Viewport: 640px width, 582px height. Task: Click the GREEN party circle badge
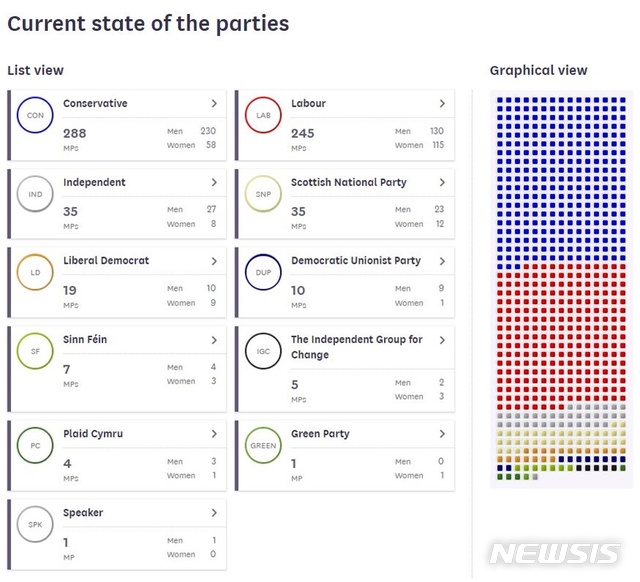pos(263,445)
